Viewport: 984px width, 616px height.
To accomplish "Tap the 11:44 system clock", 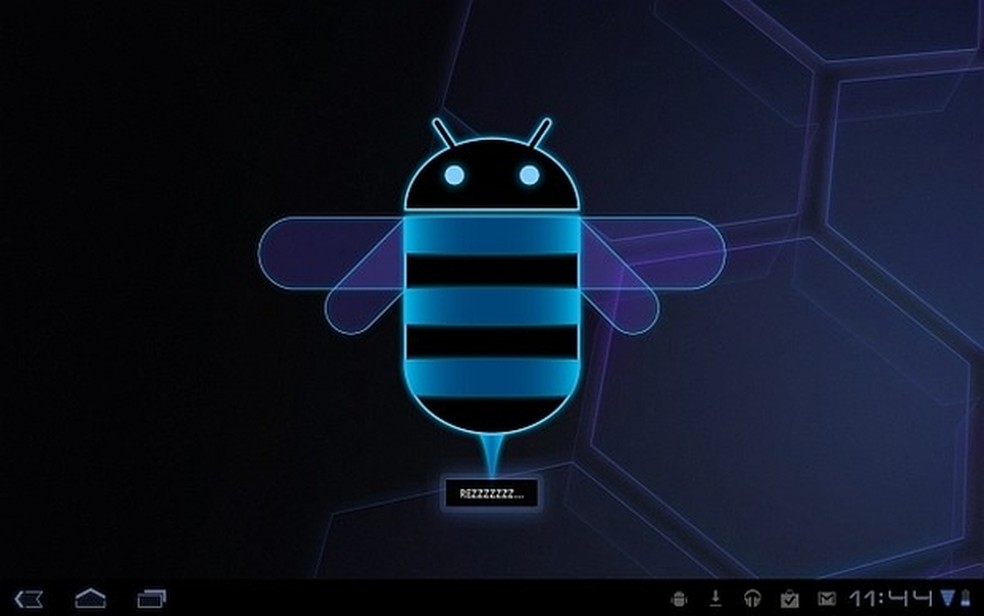I will (x=891, y=598).
